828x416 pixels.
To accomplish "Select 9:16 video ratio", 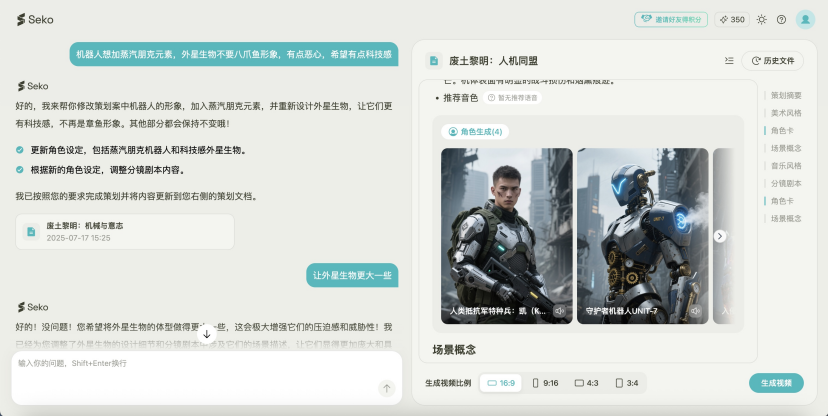I will coord(545,383).
